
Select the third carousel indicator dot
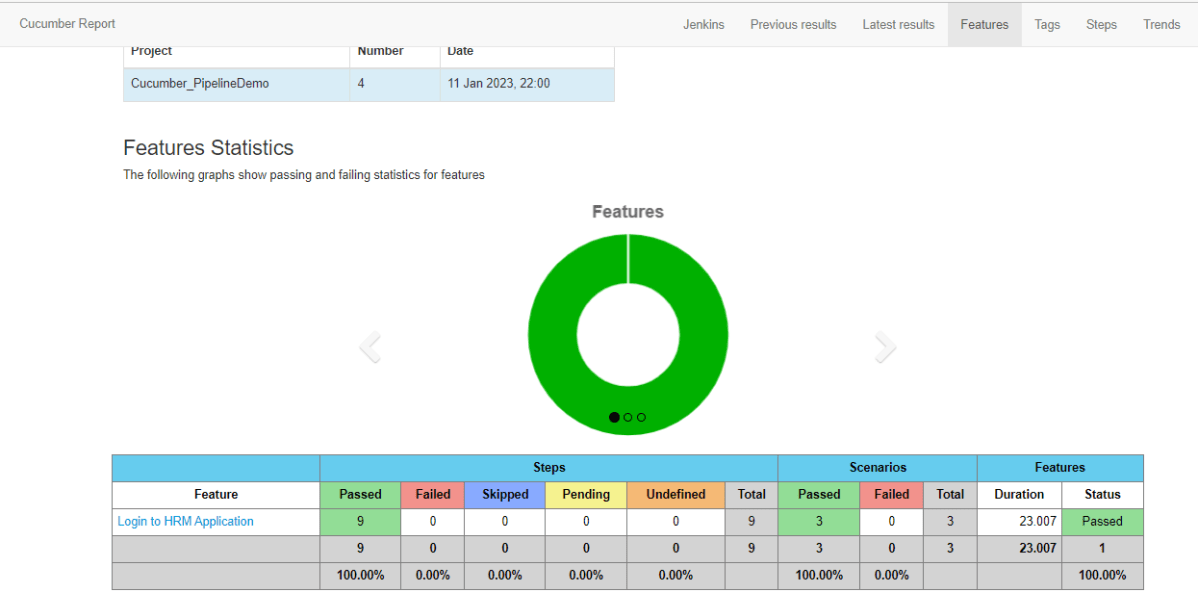pos(641,417)
